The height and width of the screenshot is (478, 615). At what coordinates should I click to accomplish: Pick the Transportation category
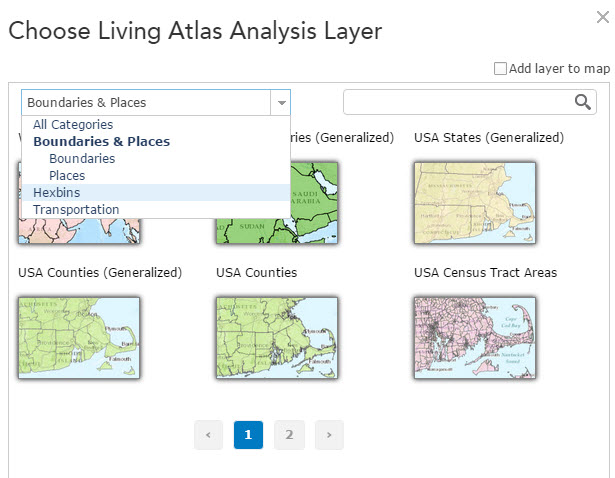click(x=76, y=210)
